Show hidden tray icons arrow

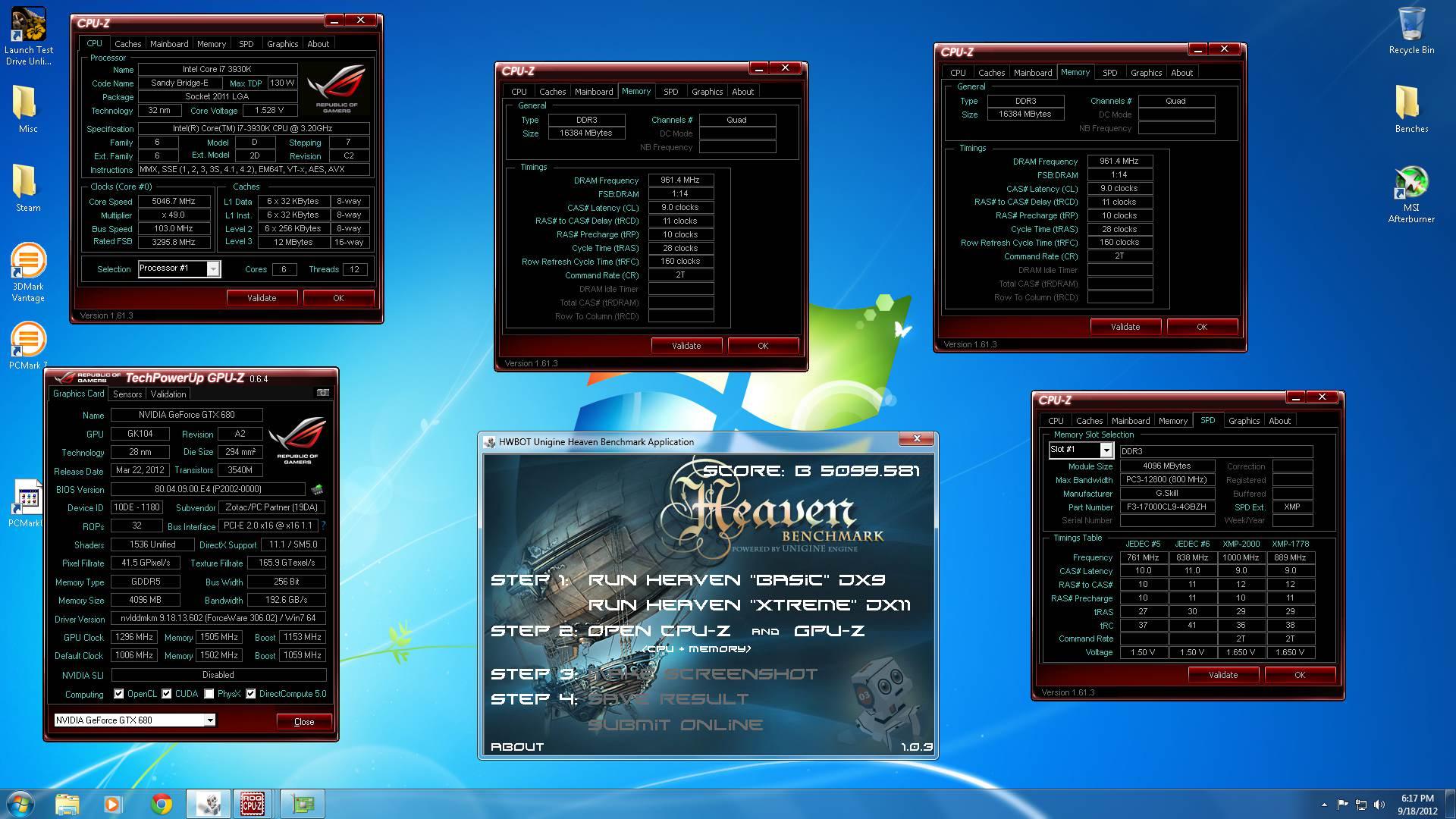(x=1324, y=805)
